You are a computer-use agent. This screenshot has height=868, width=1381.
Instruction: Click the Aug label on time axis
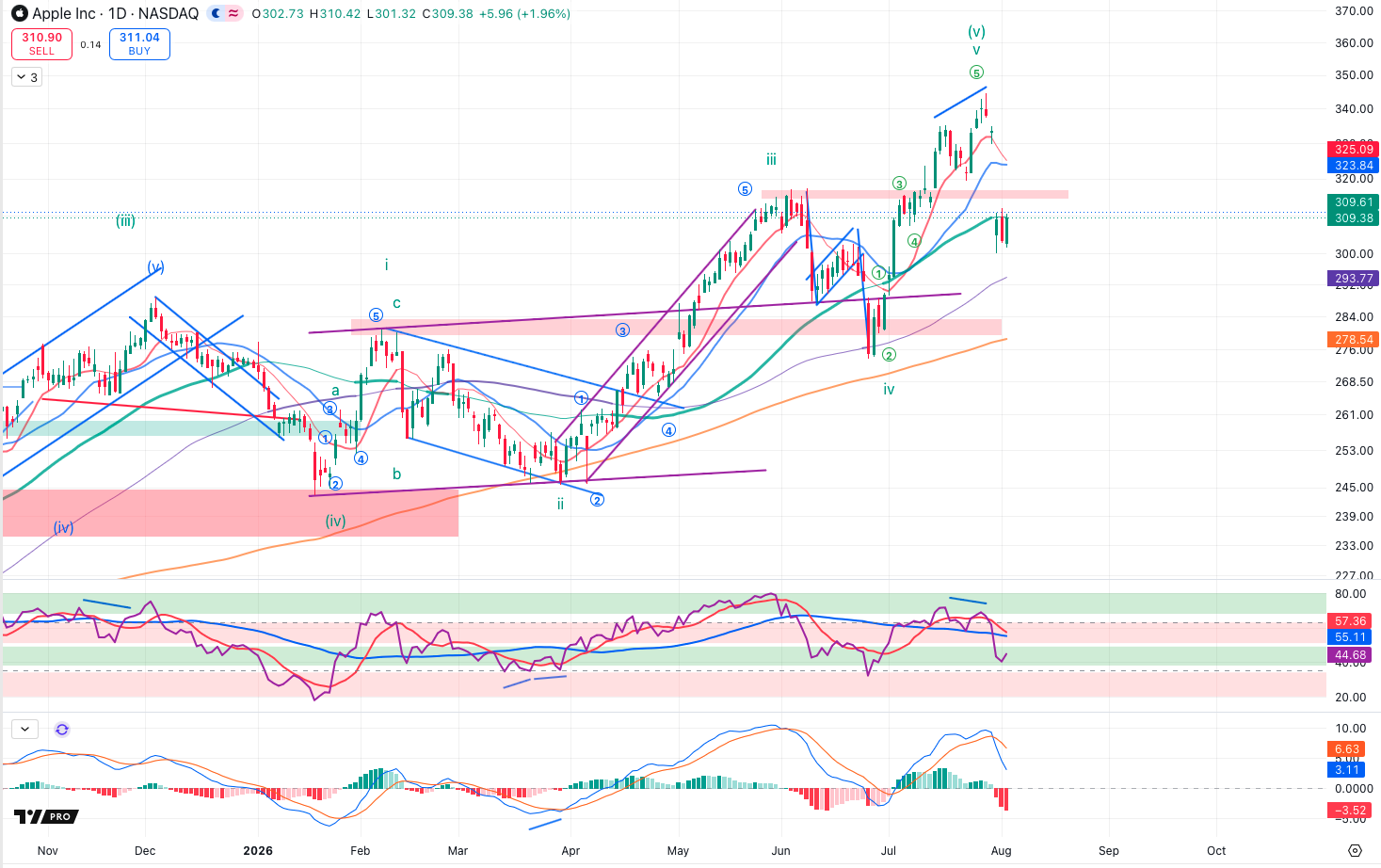coord(1002,850)
